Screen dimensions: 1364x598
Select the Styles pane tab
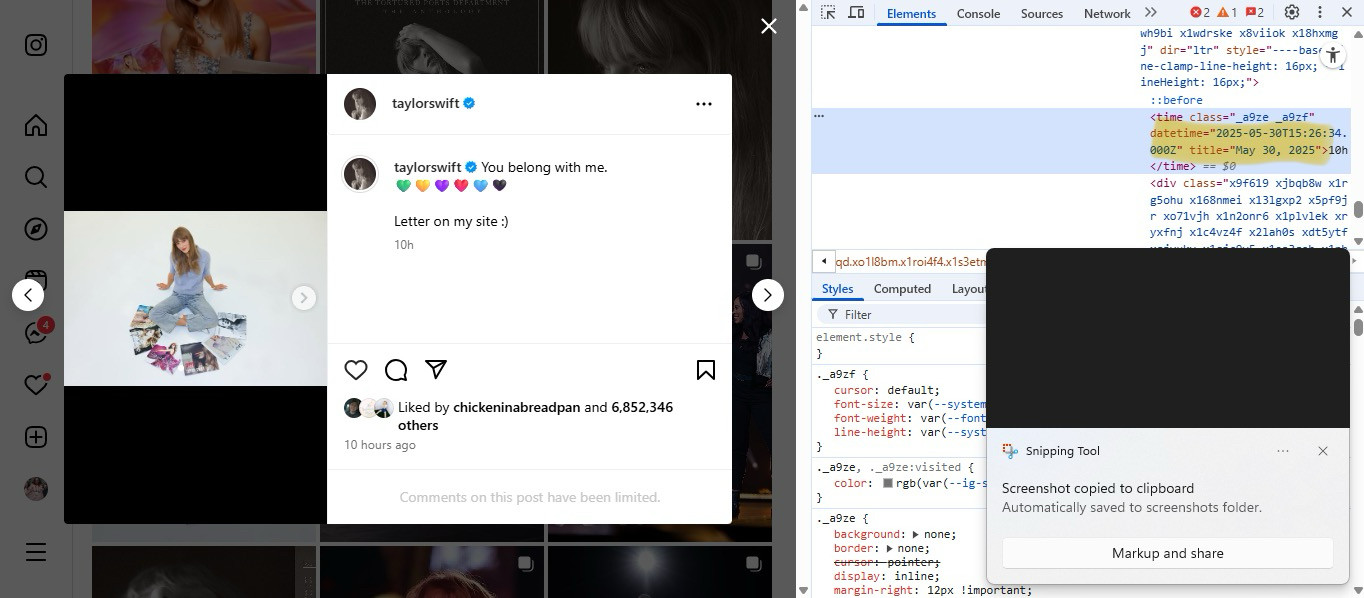point(837,289)
